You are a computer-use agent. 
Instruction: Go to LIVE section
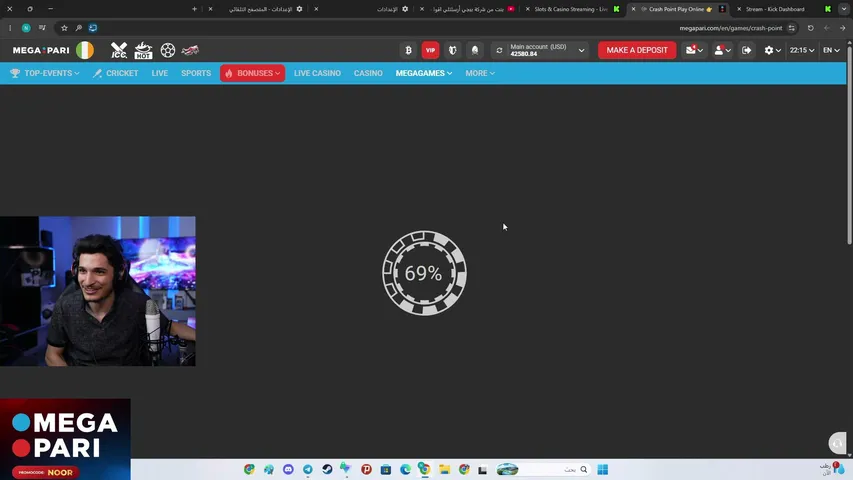pos(159,73)
